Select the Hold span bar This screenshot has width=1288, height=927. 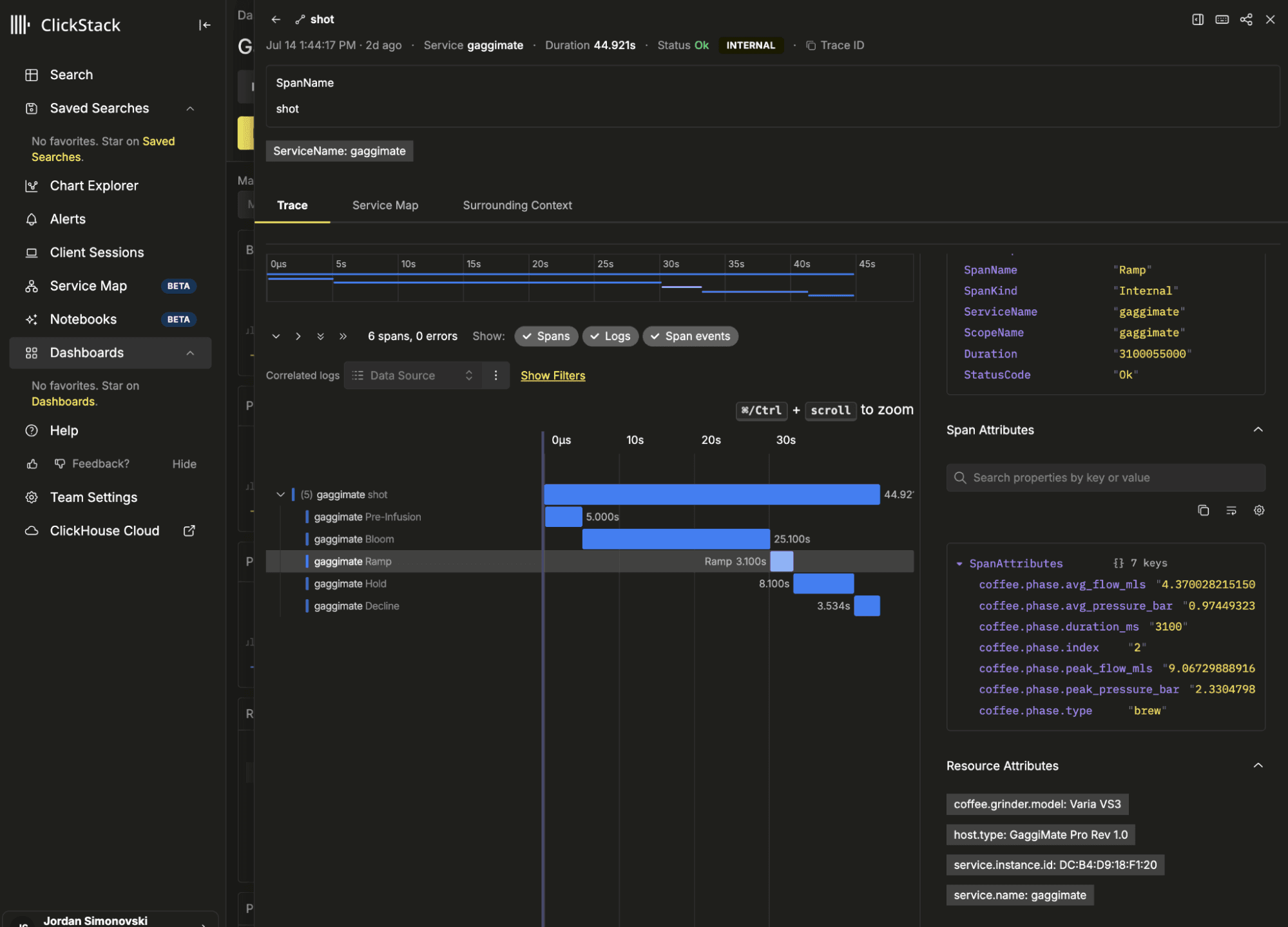[823, 584]
